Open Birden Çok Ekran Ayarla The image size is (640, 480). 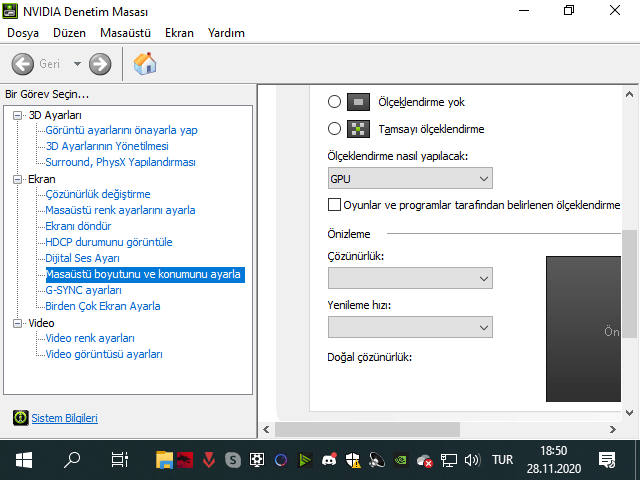pos(103,306)
